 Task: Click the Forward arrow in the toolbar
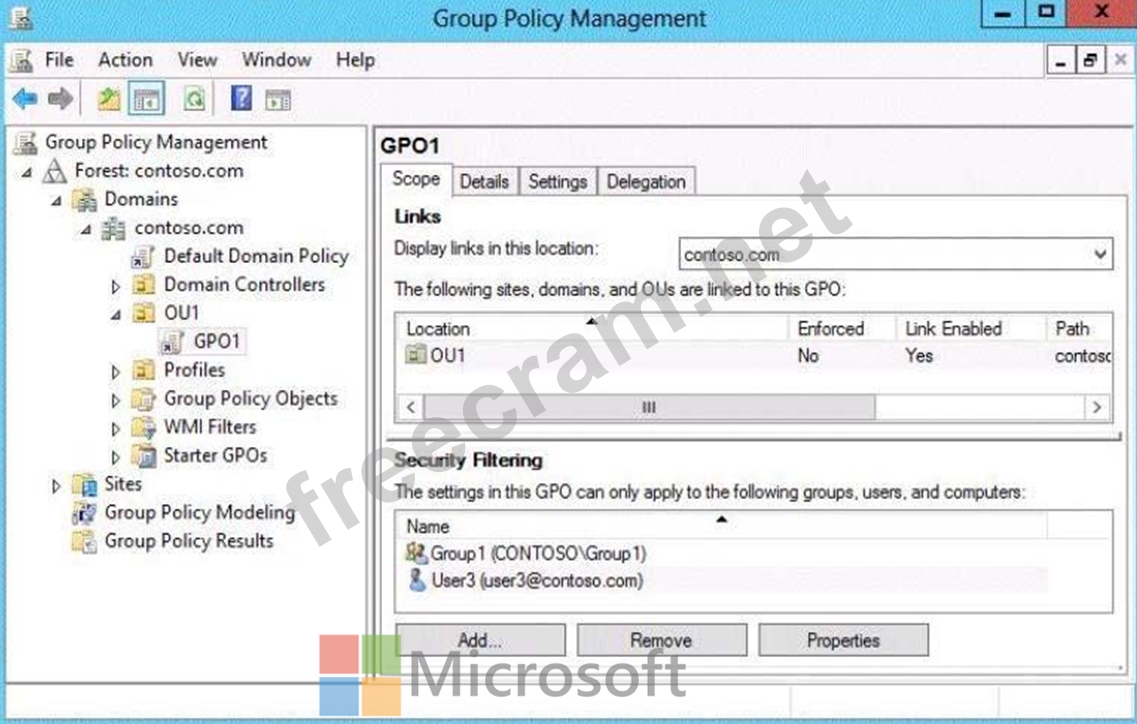[x=60, y=98]
